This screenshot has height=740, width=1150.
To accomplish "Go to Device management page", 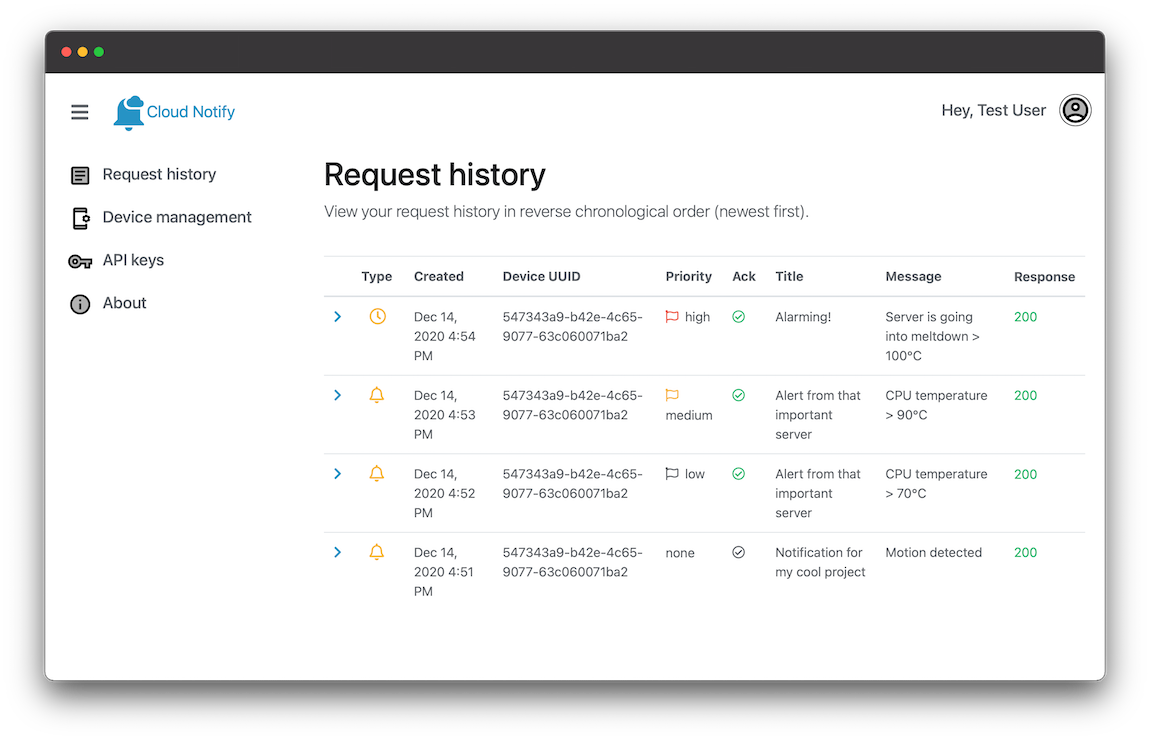I will pos(176,217).
